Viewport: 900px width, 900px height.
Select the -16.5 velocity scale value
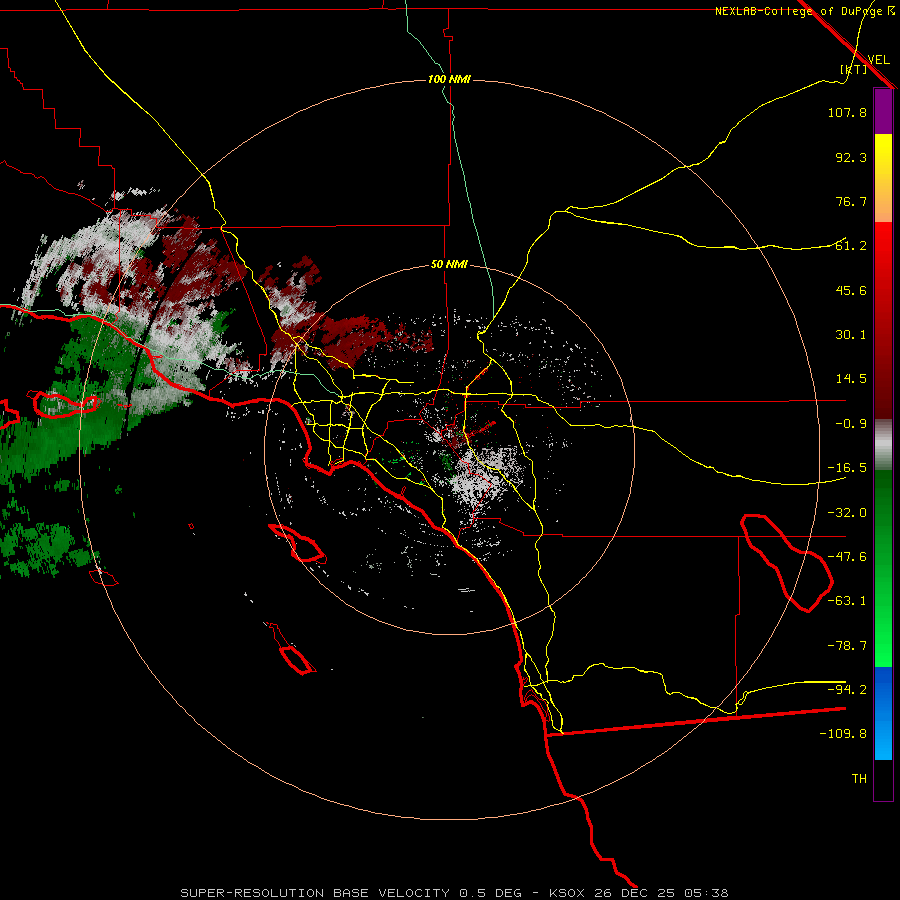pyautogui.click(x=847, y=468)
